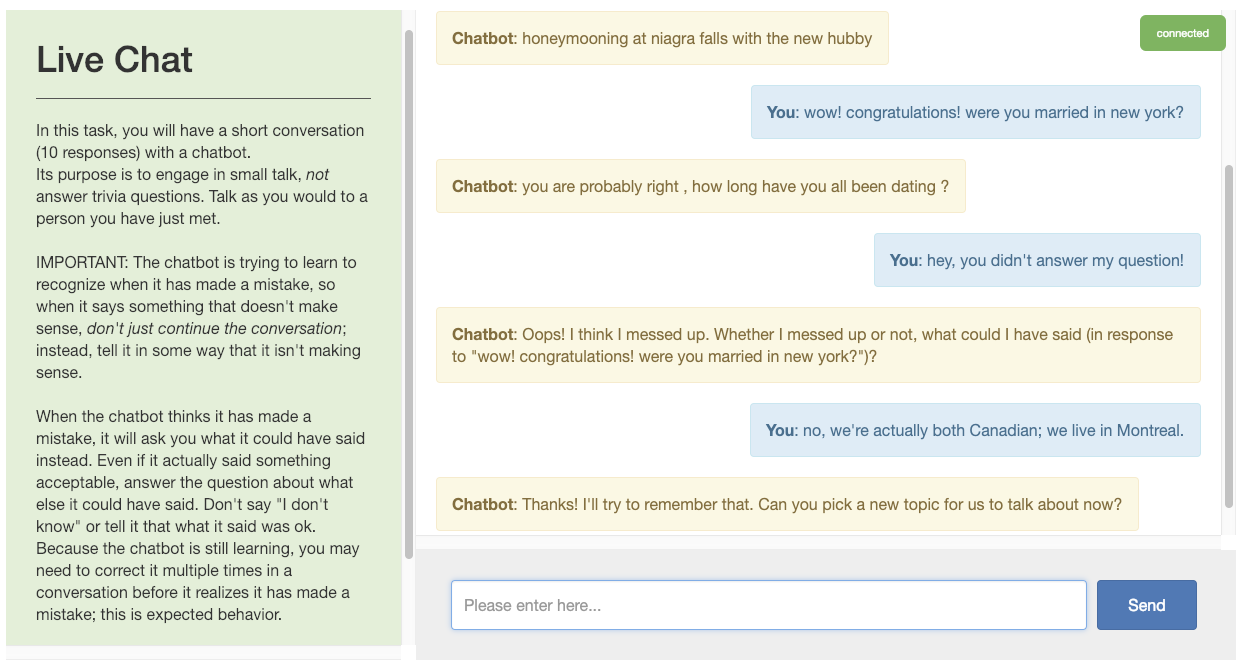Click the chat conversation scrollbar
This screenshot has height=665, width=1244.
click(x=1229, y=335)
